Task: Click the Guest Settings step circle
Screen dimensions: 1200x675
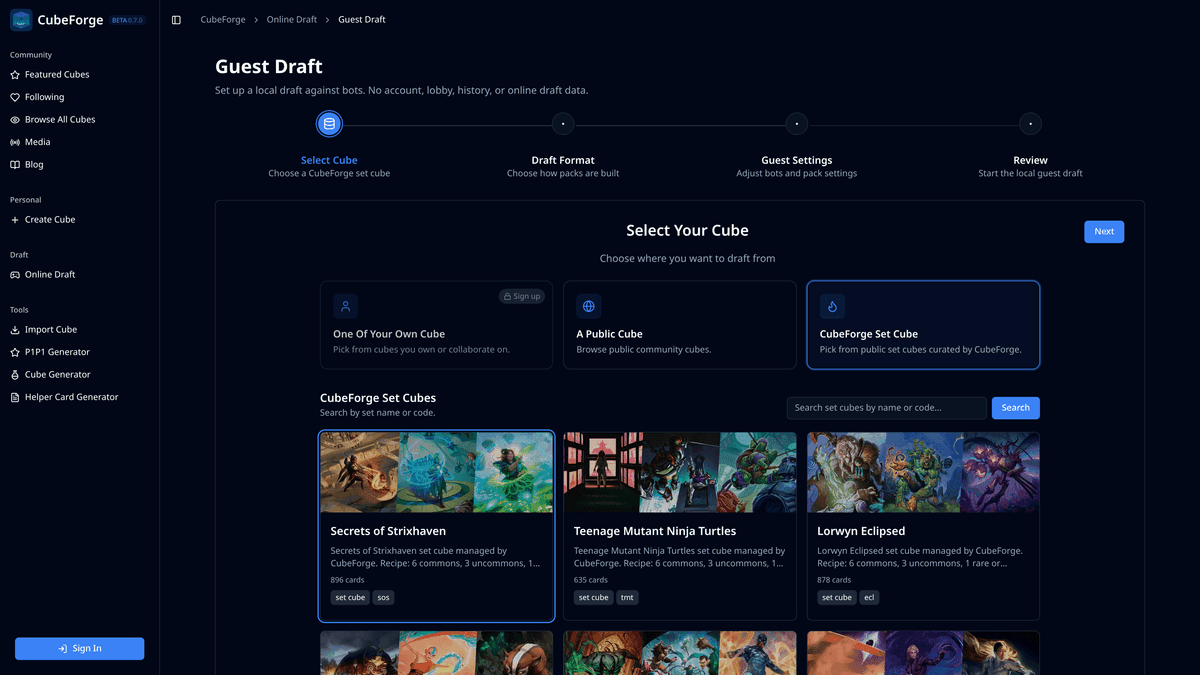Action: pyautogui.click(x=796, y=124)
